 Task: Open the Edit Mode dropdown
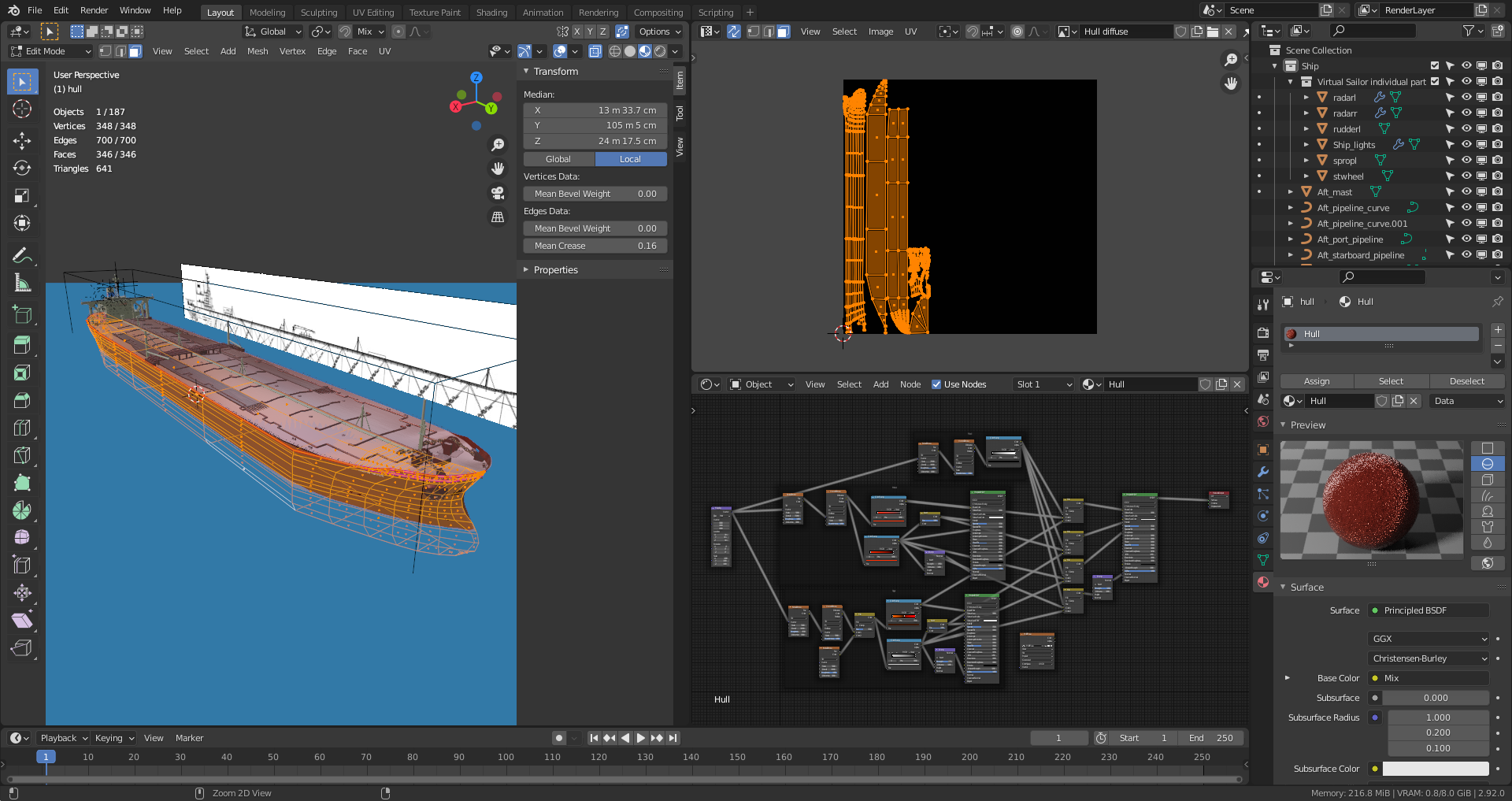[x=50, y=51]
